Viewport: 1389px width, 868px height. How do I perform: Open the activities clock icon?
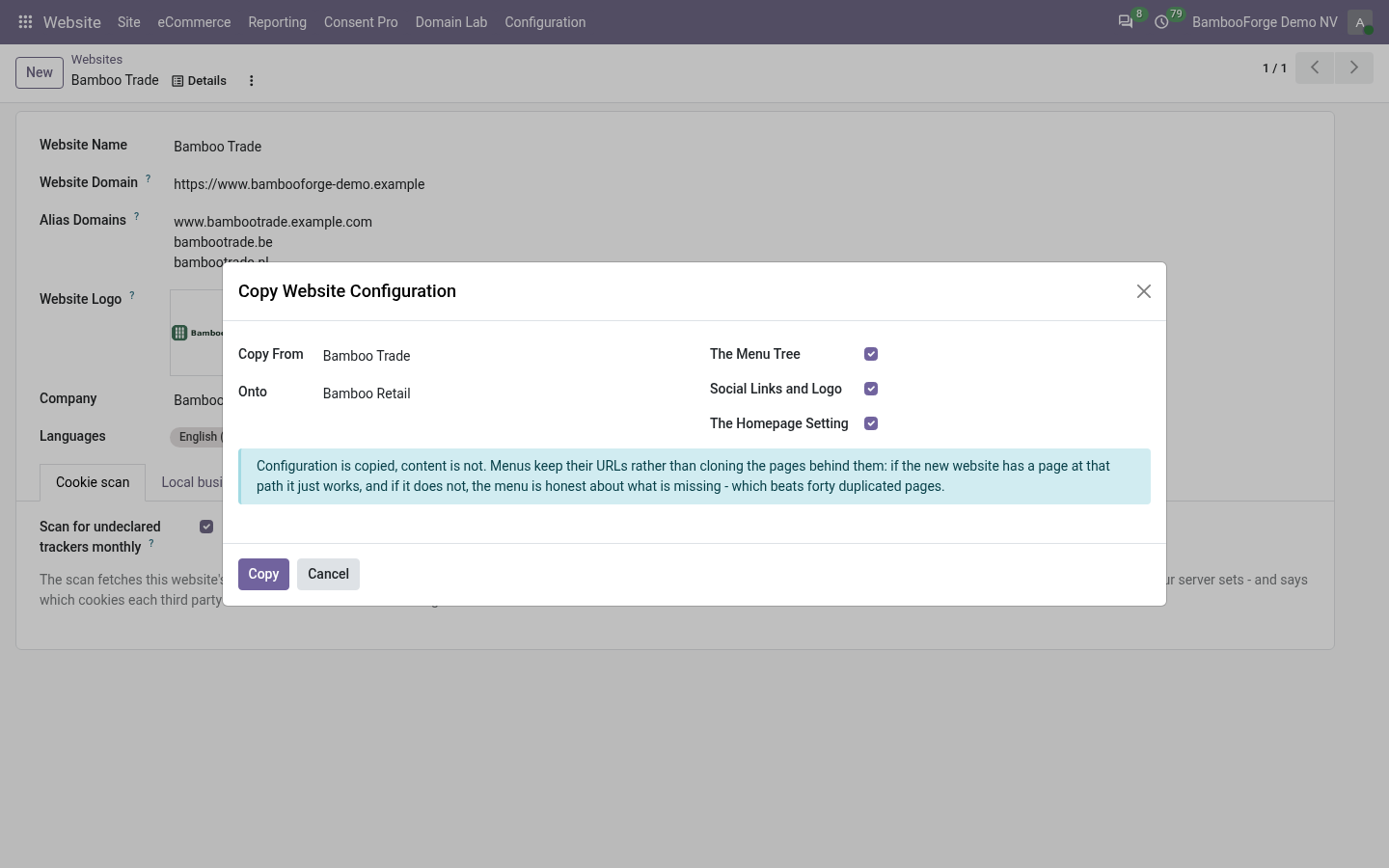coord(1161,22)
